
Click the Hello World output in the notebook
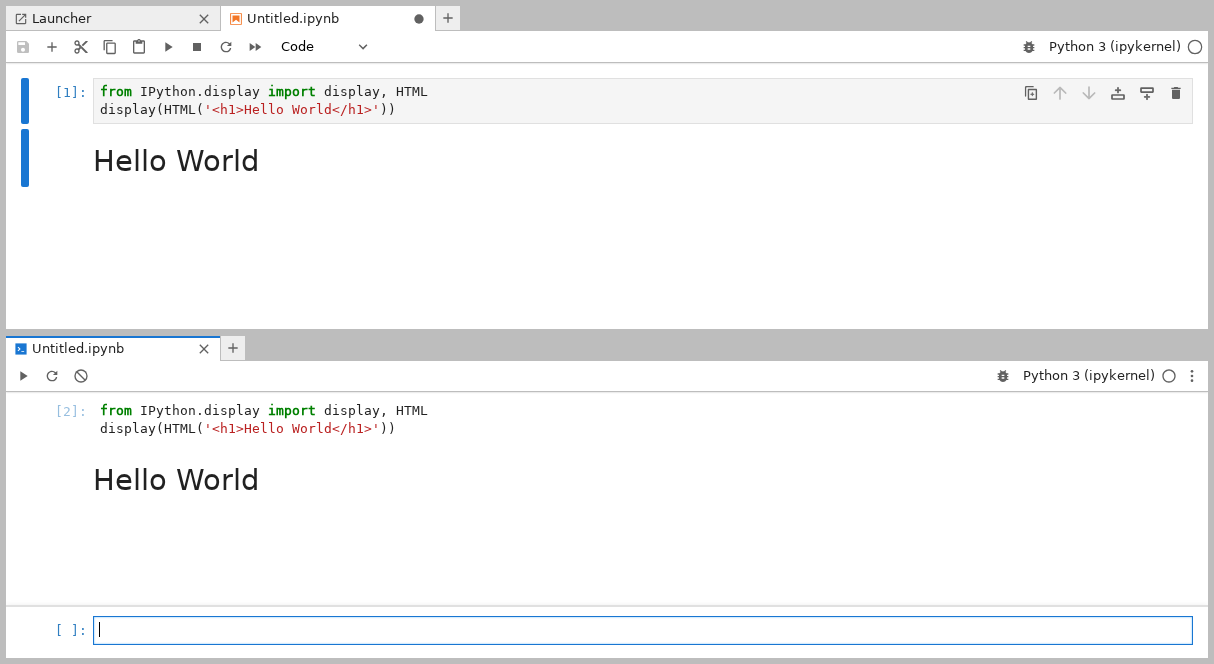tap(176, 161)
